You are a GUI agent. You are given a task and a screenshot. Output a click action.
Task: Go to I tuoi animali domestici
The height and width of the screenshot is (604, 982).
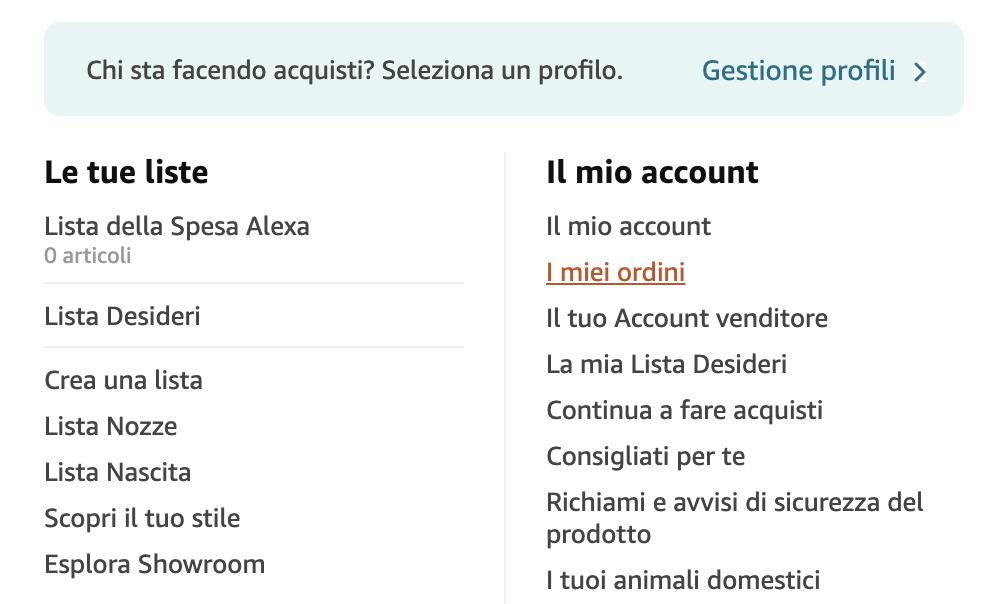682,580
